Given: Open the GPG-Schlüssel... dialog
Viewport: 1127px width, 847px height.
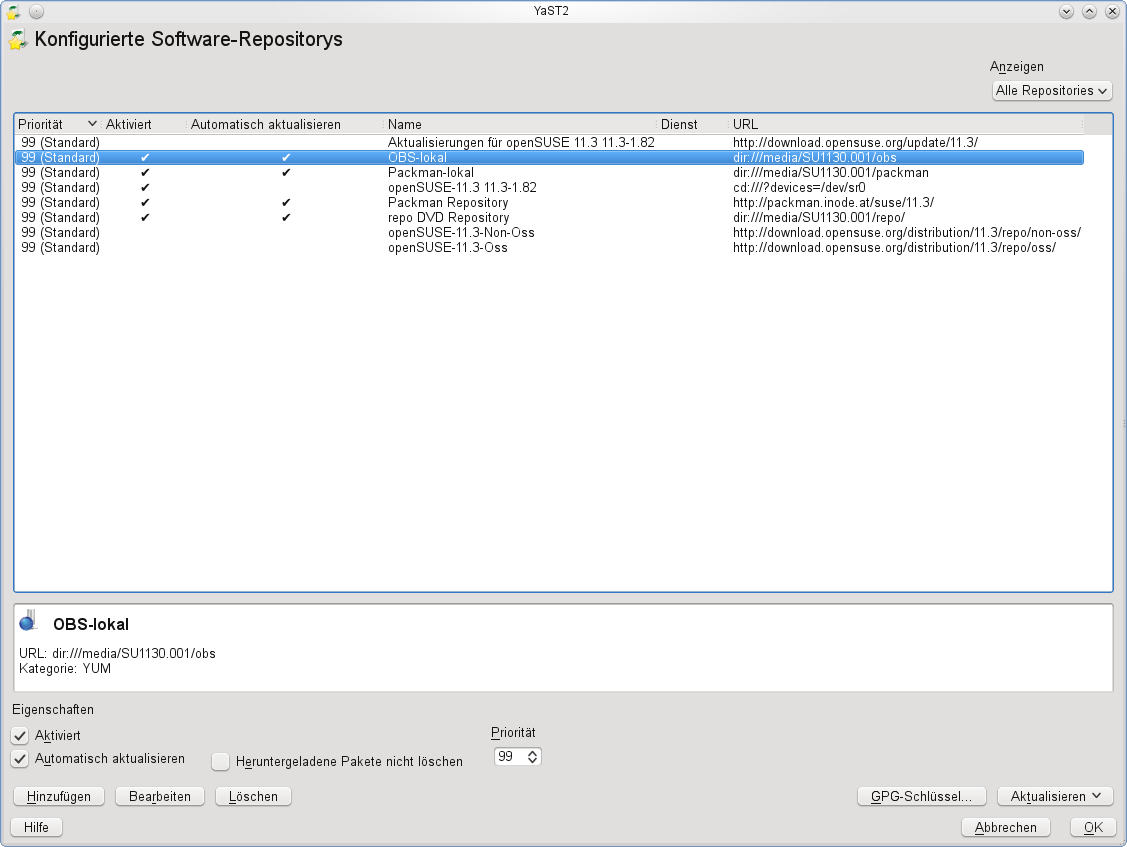Looking at the screenshot, I should point(921,796).
